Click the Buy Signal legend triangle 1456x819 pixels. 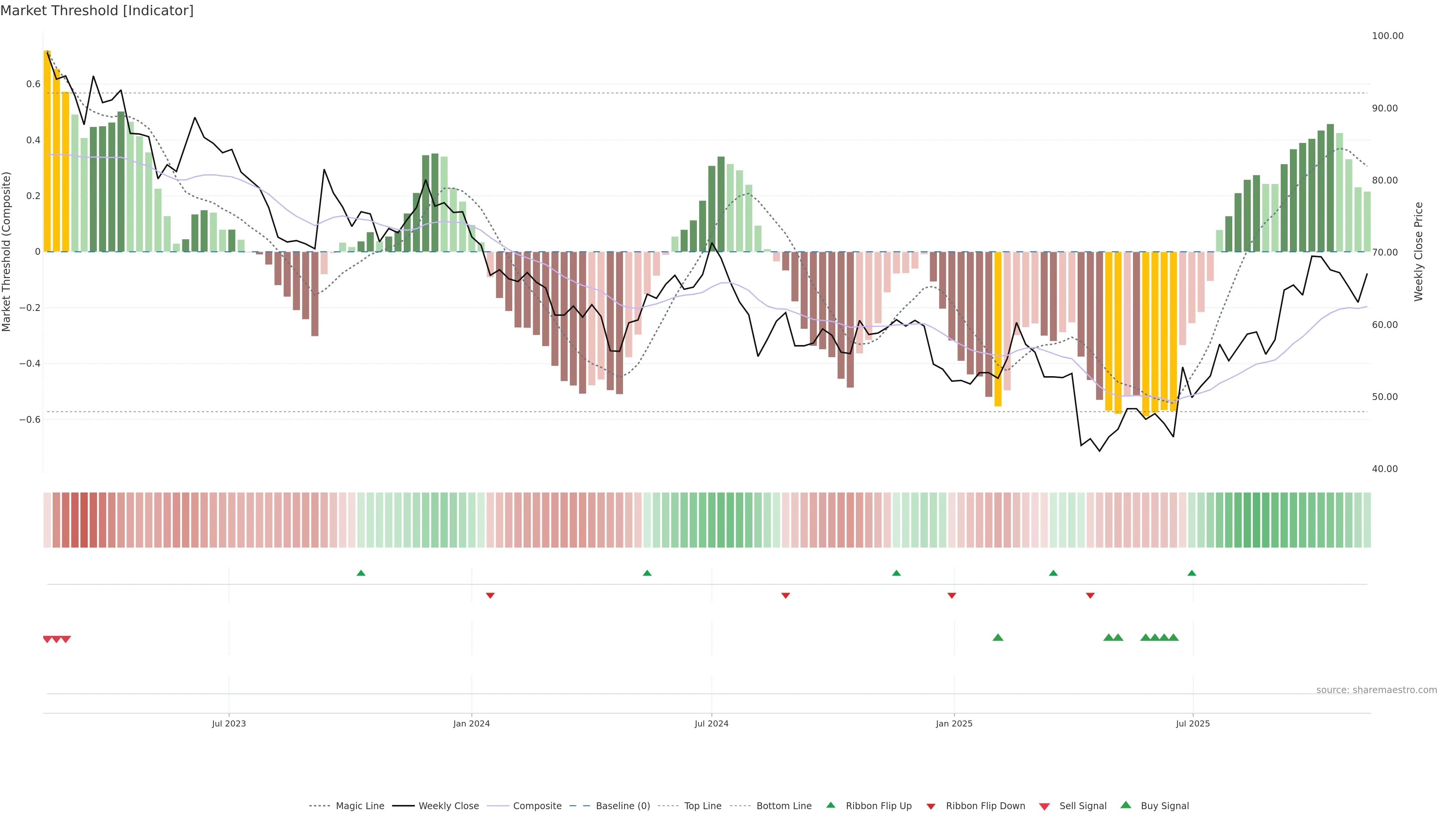1125,805
